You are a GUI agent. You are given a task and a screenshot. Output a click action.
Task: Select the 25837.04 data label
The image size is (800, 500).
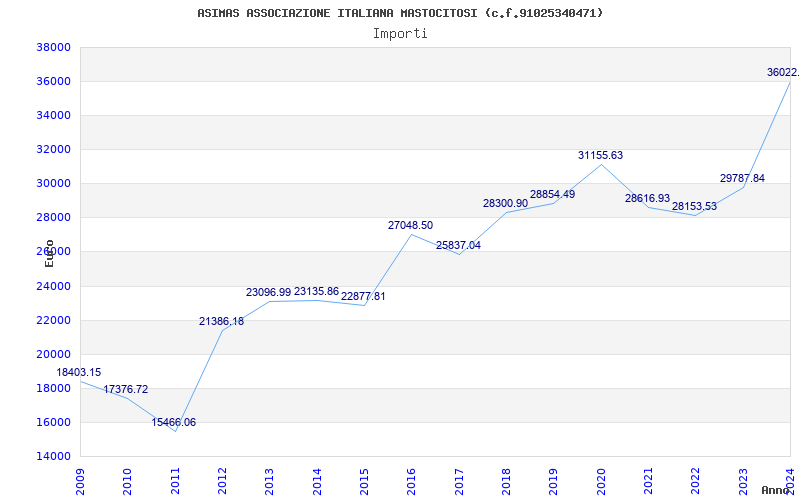click(x=458, y=245)
